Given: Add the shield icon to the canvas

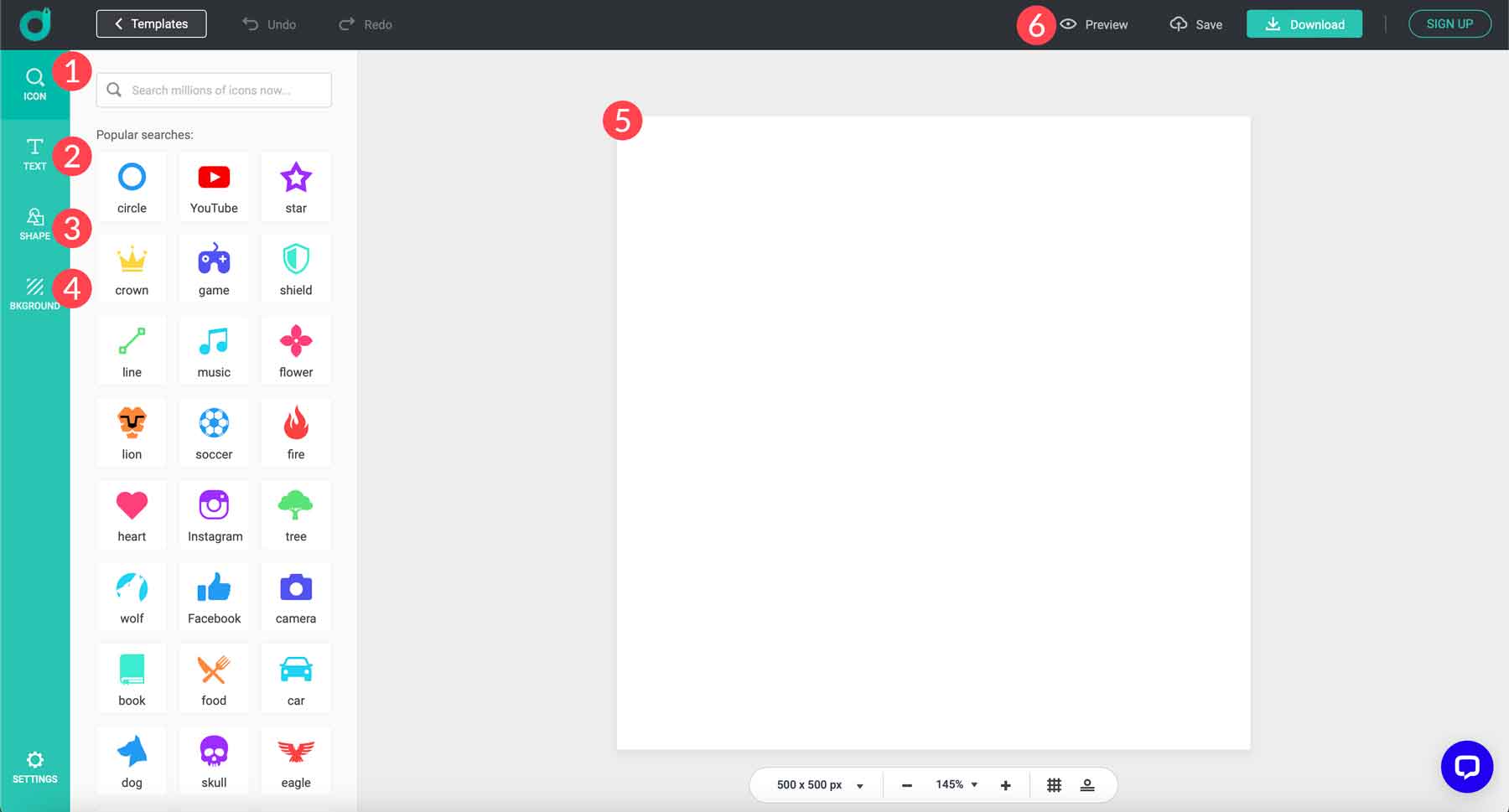Looking at the screenshot, I should (x=295, y=266).
